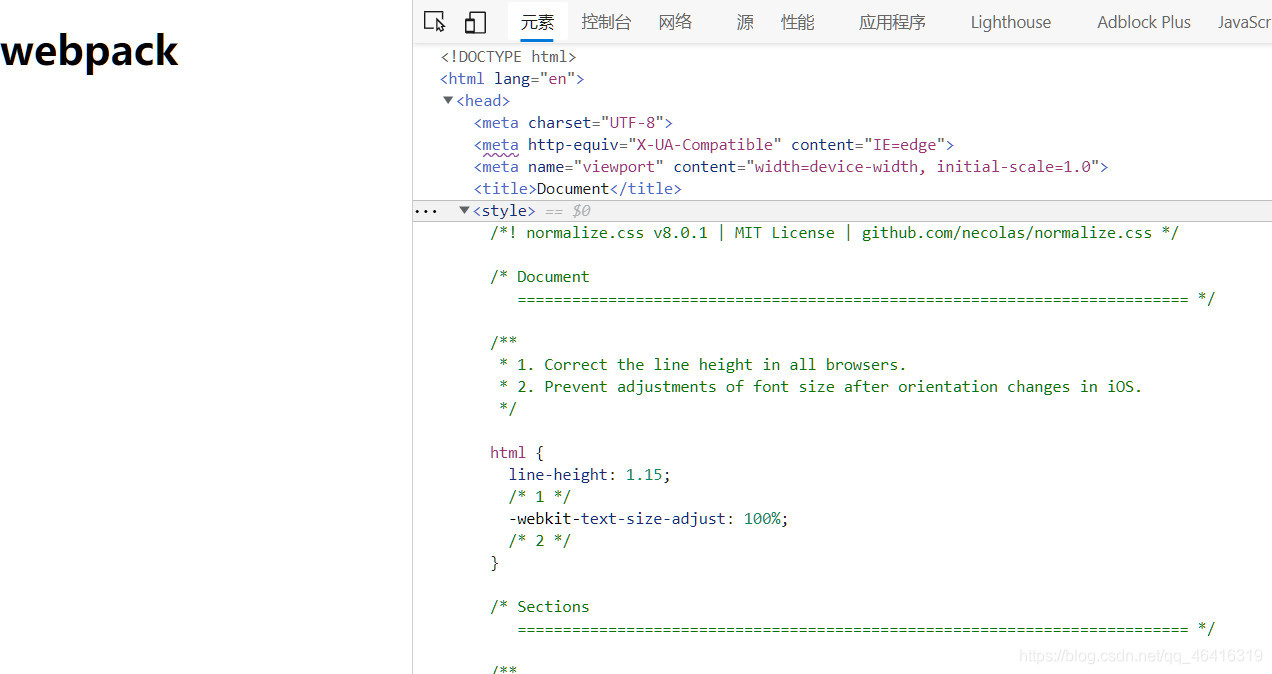Select the meta http-equiv X-UA-Compatible node

(x=714, y=145)
